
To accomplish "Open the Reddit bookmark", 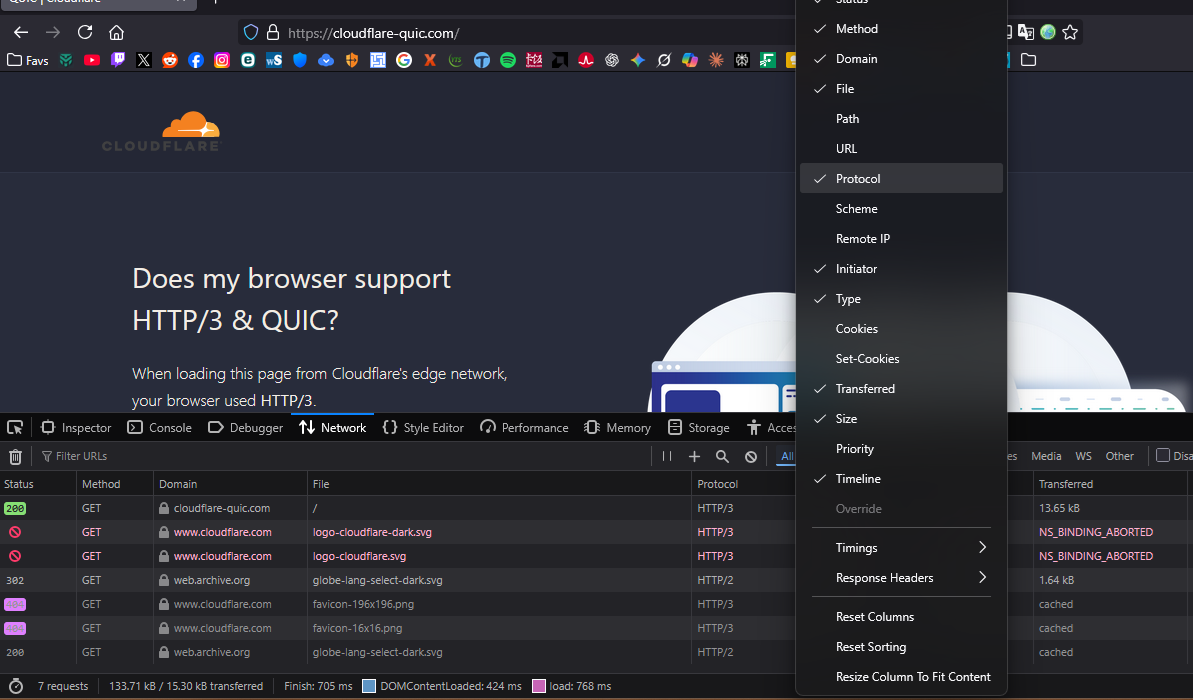I will [170, 60].
